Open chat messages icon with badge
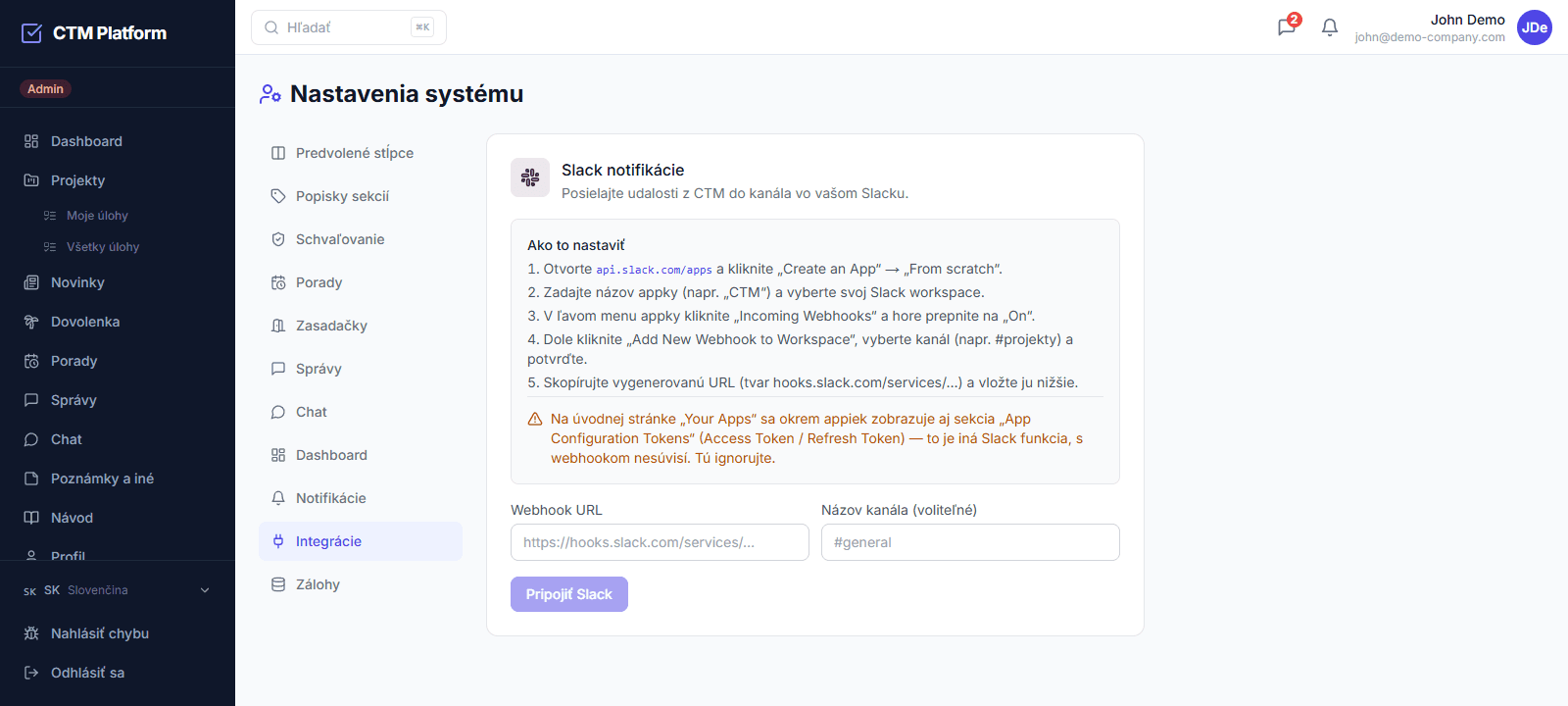The image size is (1568, 706). (1287, 26)
